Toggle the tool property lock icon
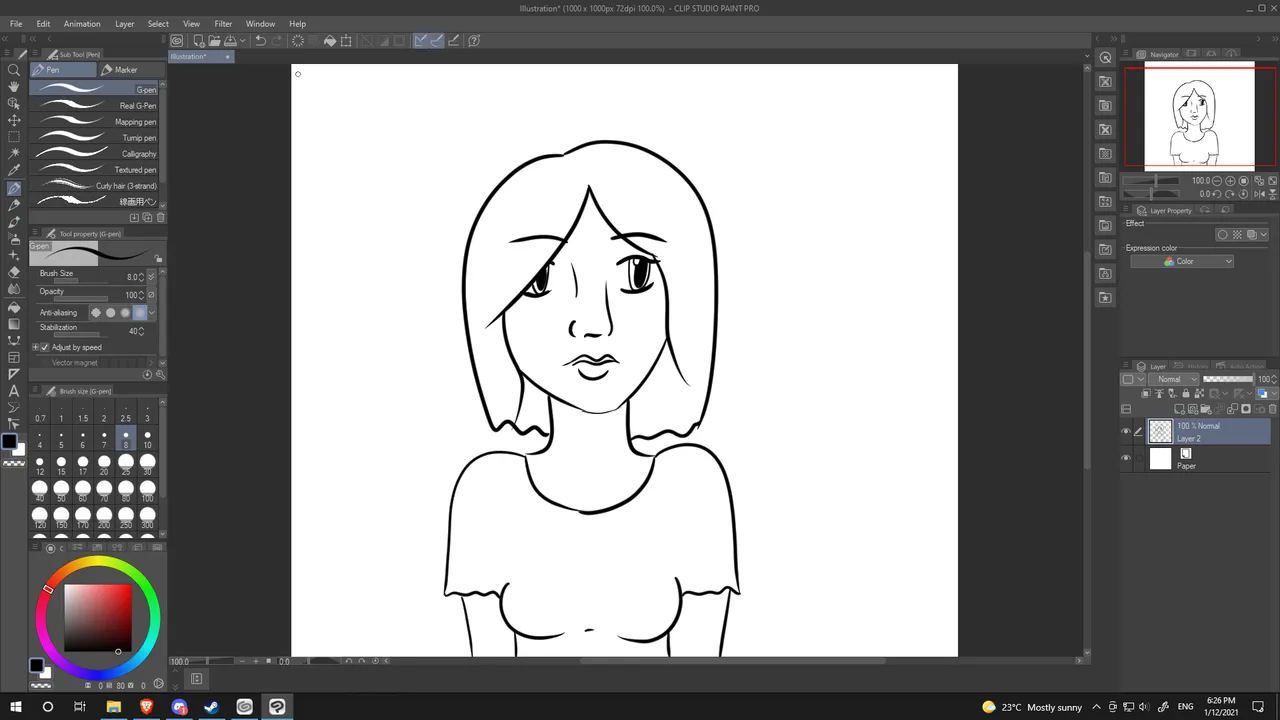This screenshot has width=1280, height=720. (158, 259)
